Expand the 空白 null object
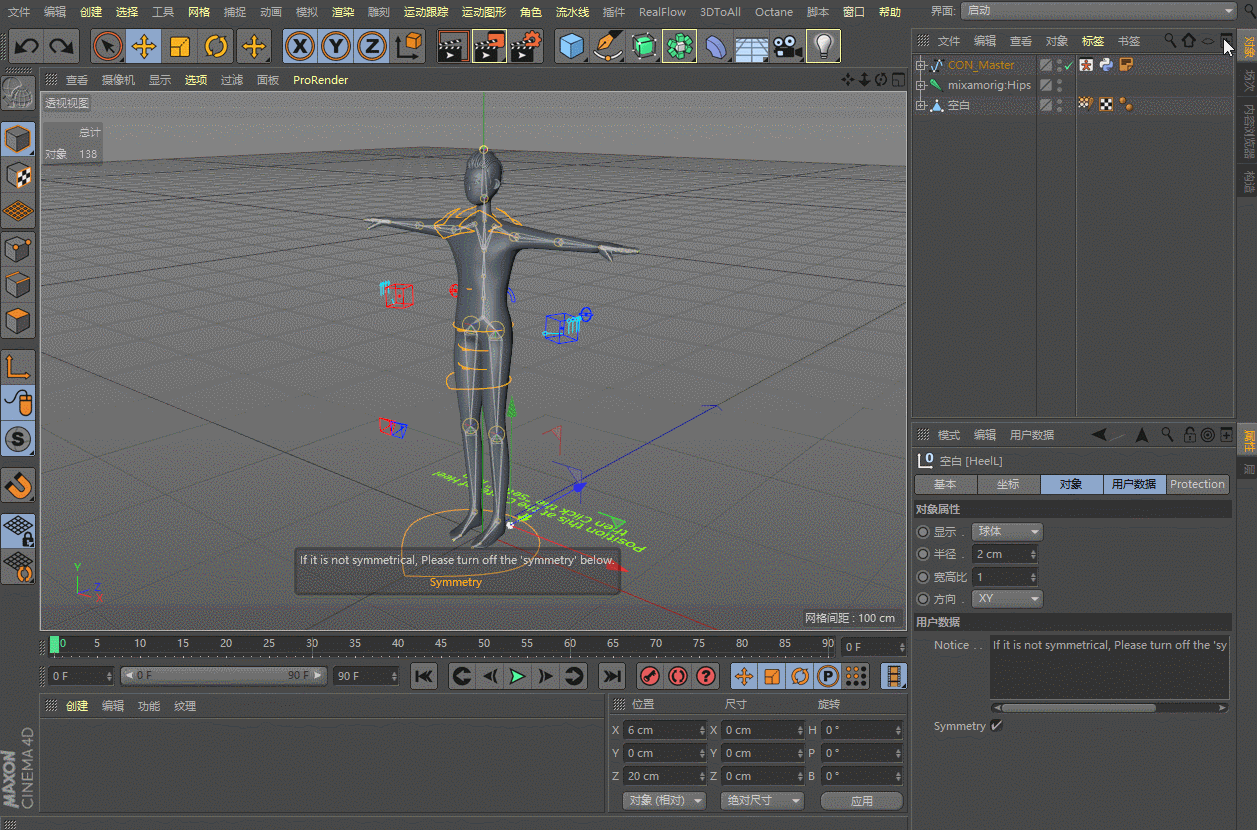 coord(921,105)
